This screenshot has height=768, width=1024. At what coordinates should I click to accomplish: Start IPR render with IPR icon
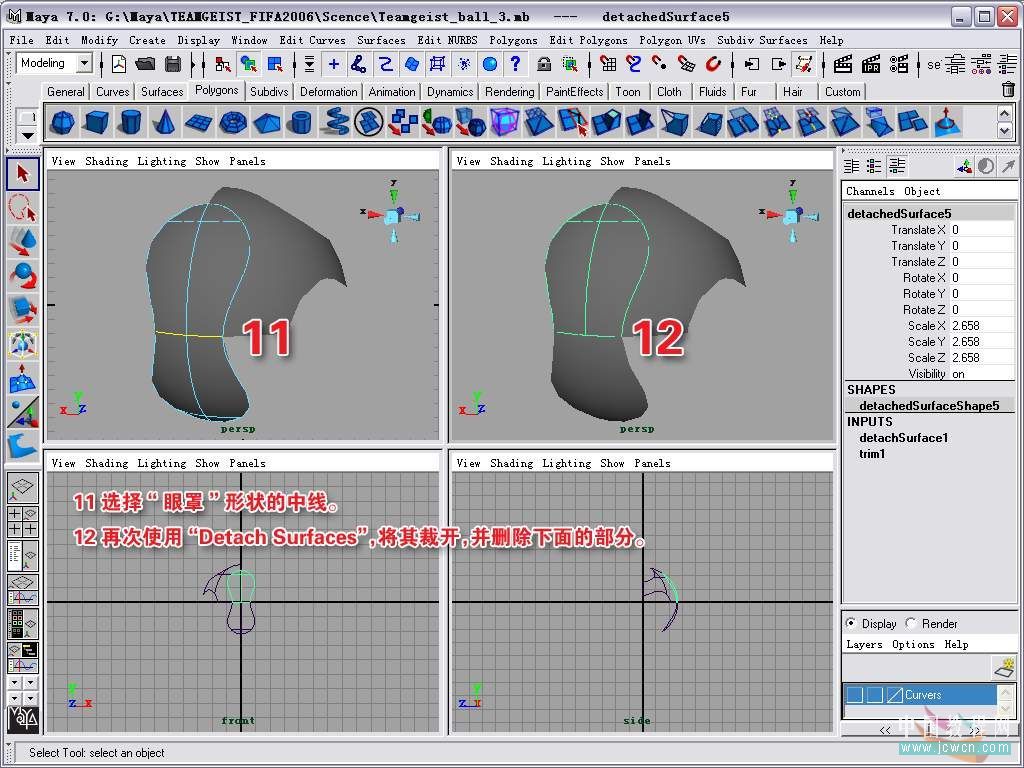click(871, 64)
